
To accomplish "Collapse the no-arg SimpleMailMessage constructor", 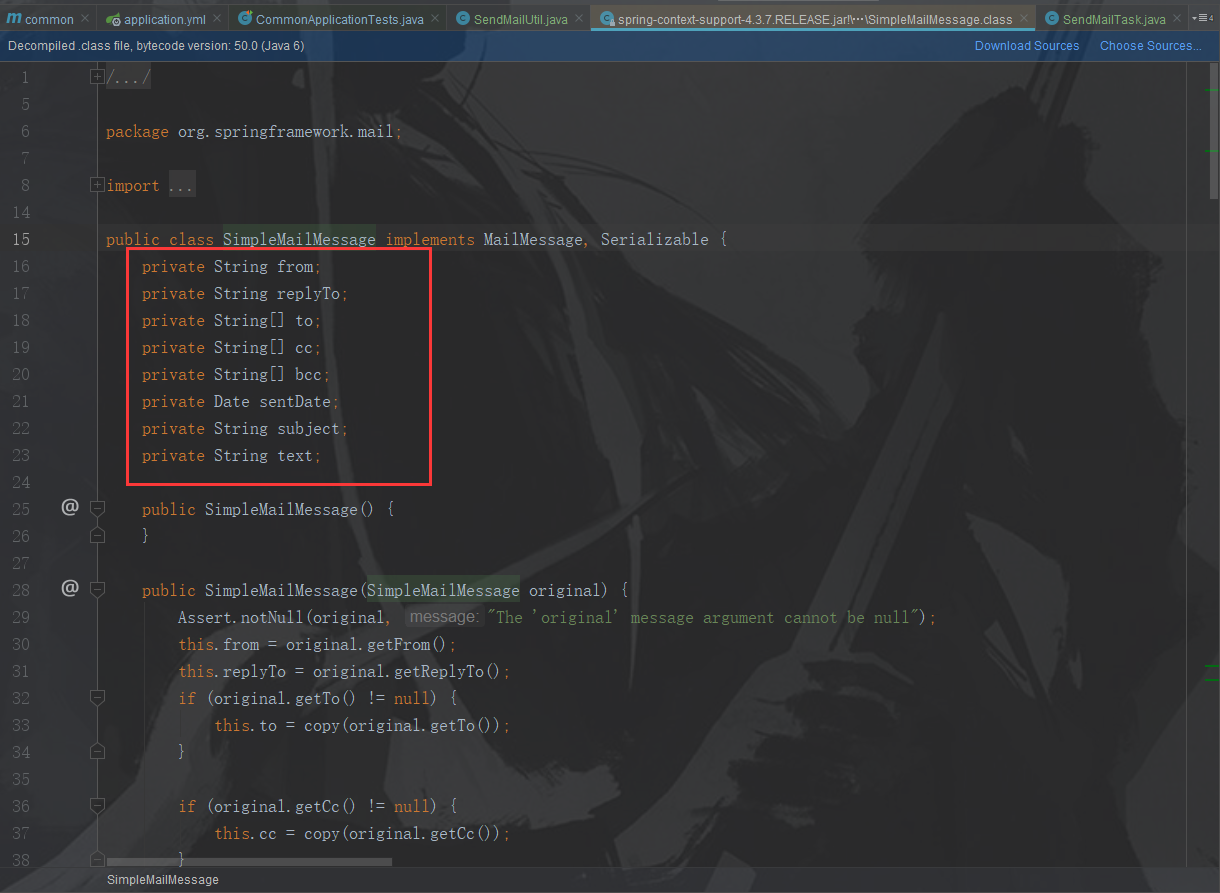I will (x=97, y=509).
